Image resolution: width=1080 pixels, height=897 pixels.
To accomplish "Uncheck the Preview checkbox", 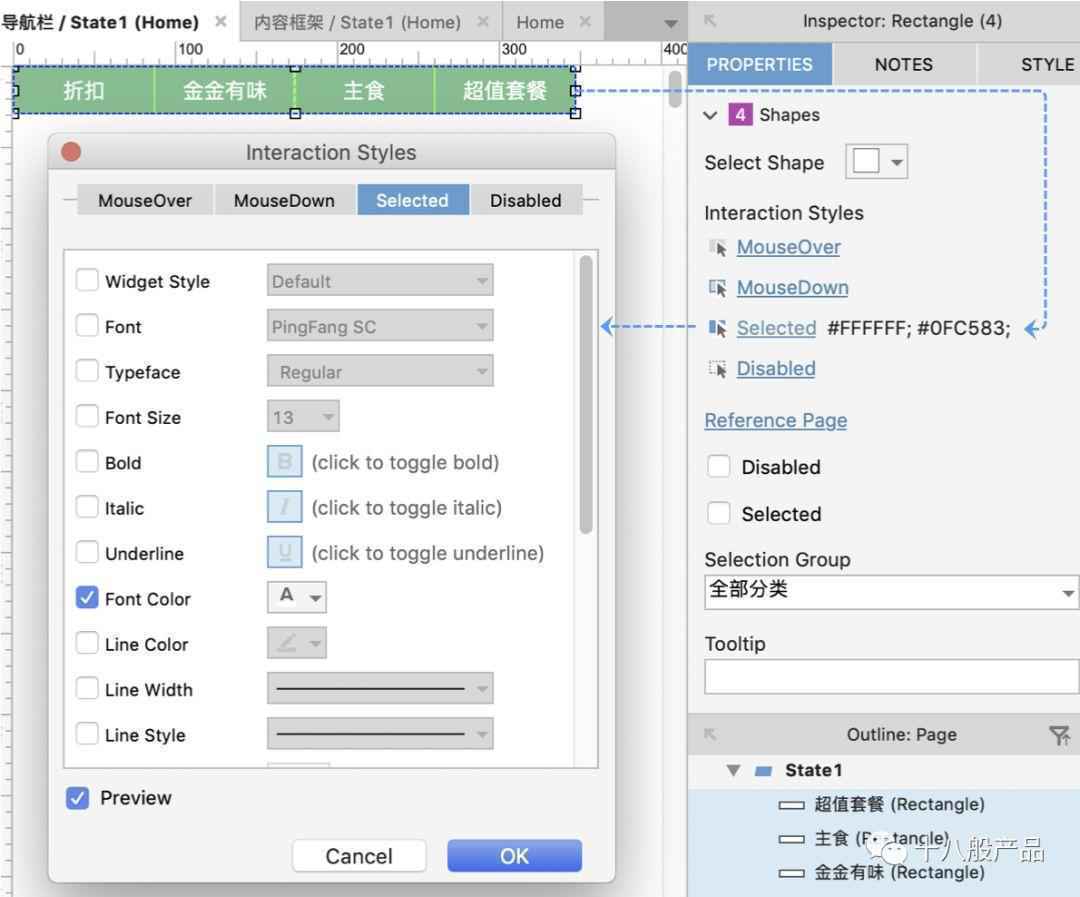I will point(77,798).
